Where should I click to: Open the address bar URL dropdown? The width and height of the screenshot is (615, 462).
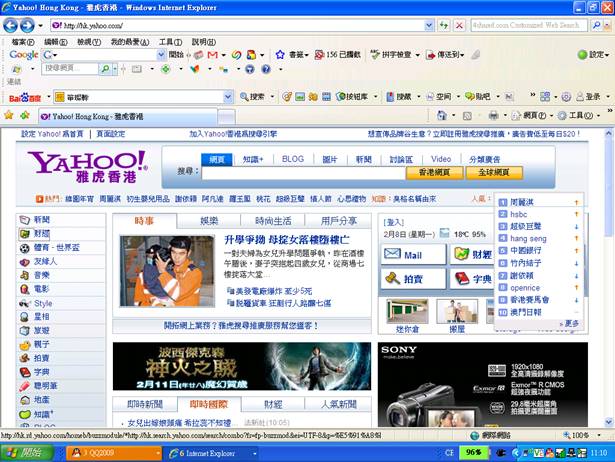pos(429,26)
